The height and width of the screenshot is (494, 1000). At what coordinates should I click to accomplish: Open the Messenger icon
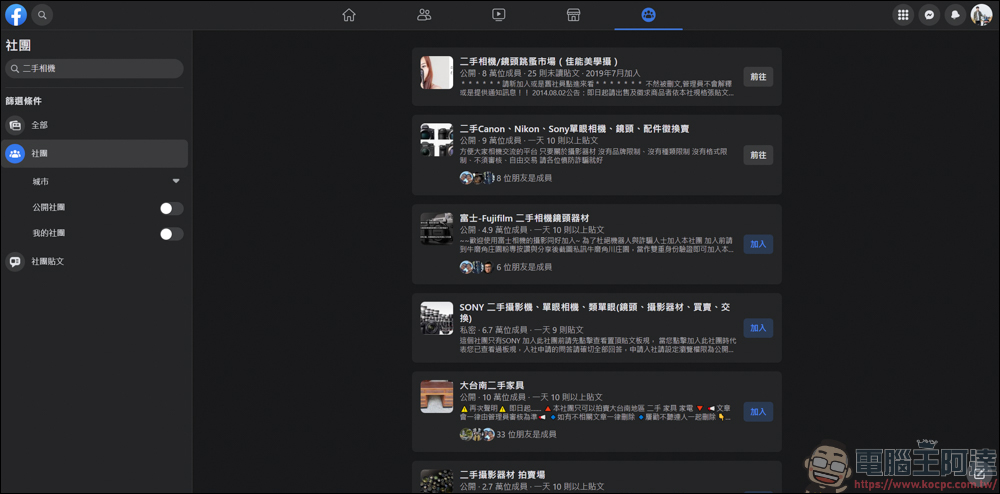click(930, 15)
